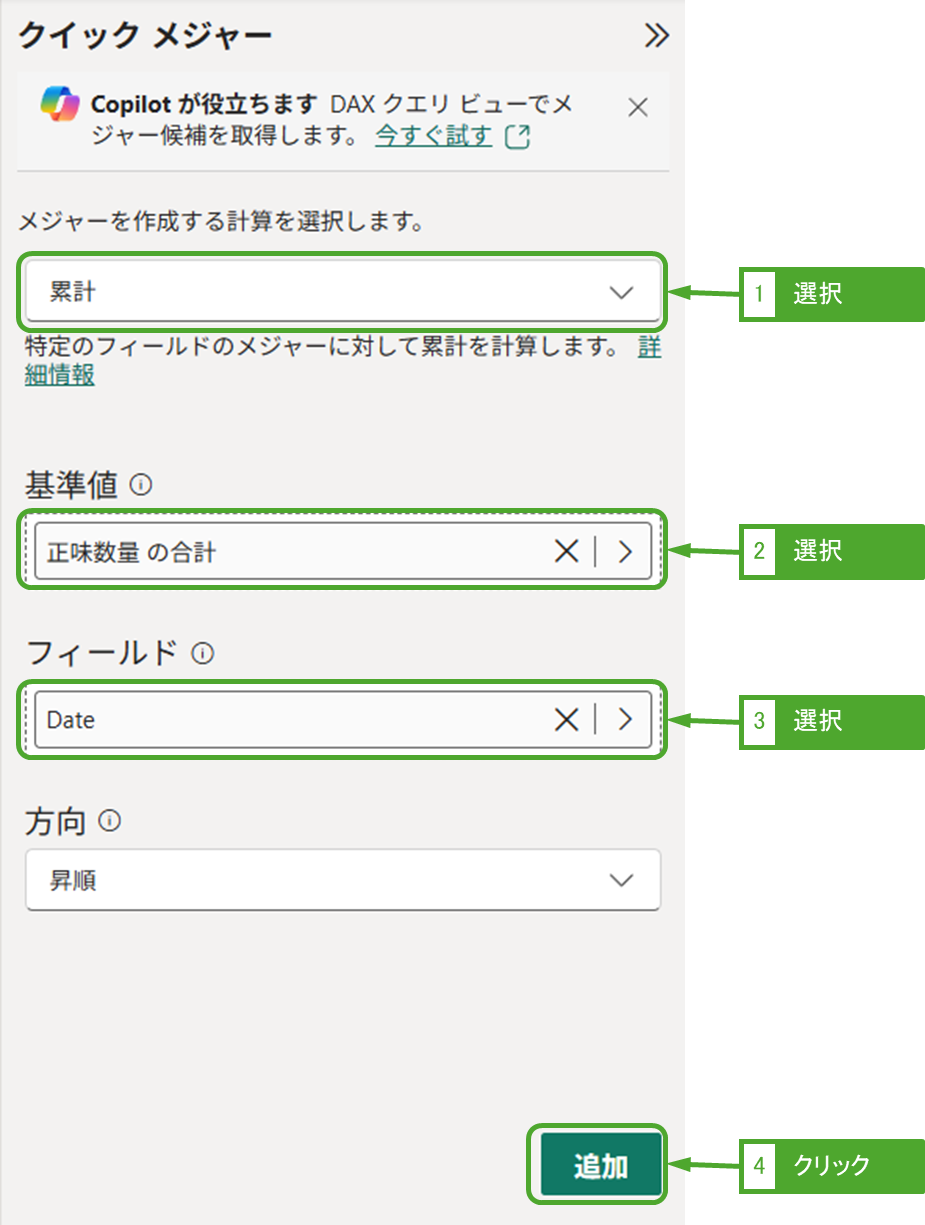Viewport: 925px width, 1225px height.
Task: Open the 累計 calculation dropdown
Action: coord(341,292)
